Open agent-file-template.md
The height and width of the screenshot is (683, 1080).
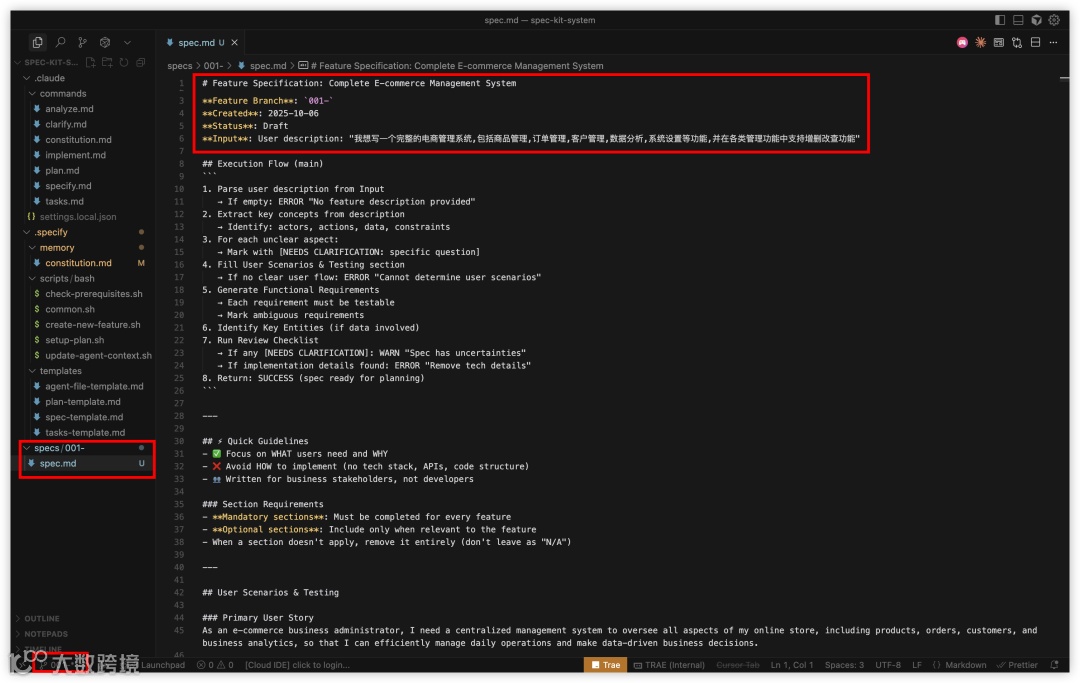tap(94, 387)
